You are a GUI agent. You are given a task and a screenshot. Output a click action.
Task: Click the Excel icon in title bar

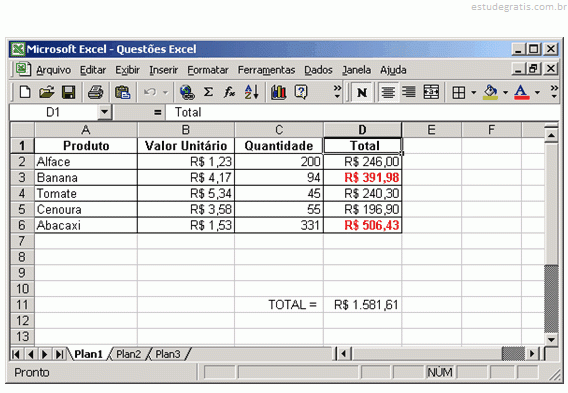18,49
